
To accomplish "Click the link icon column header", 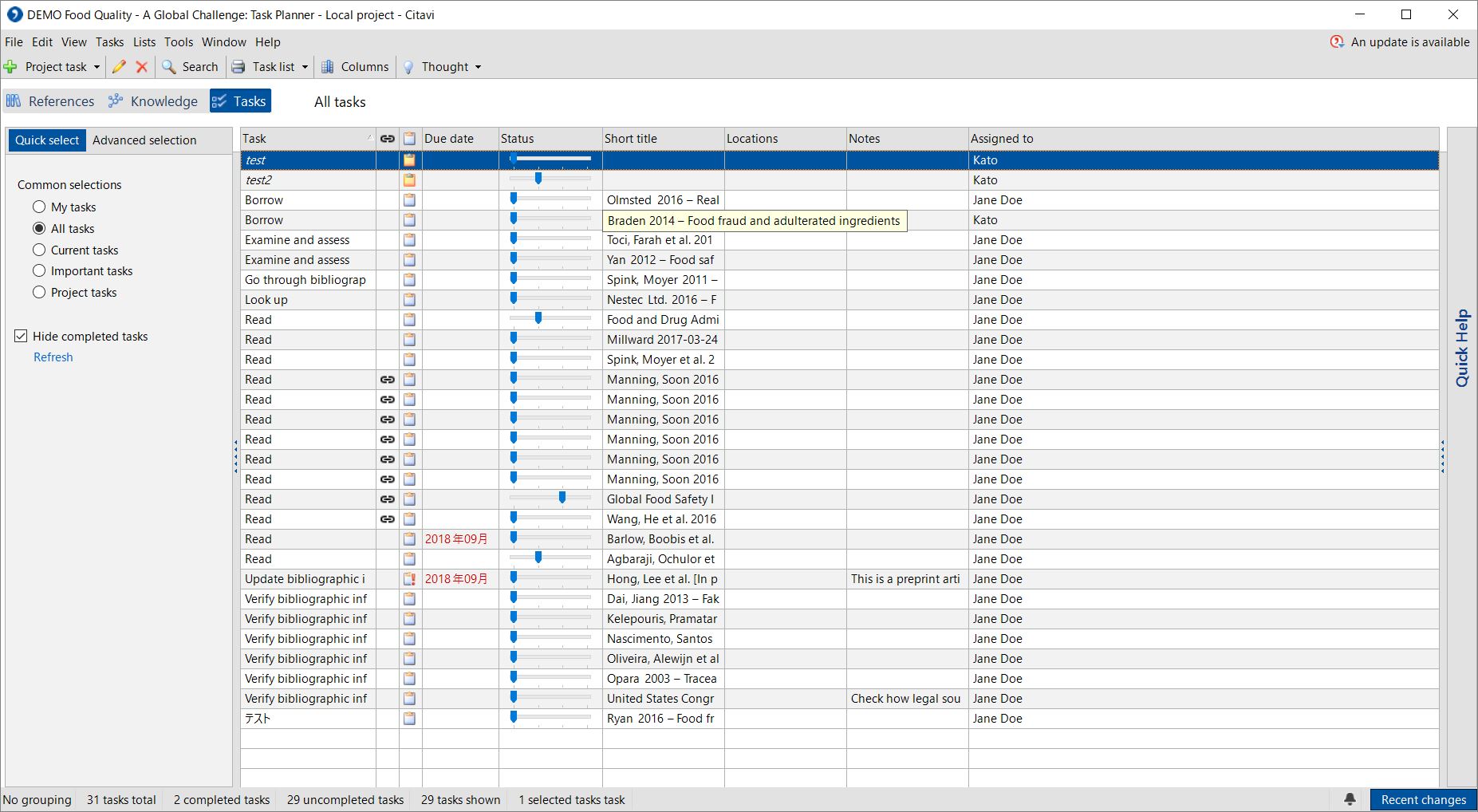I will [388, 139].
